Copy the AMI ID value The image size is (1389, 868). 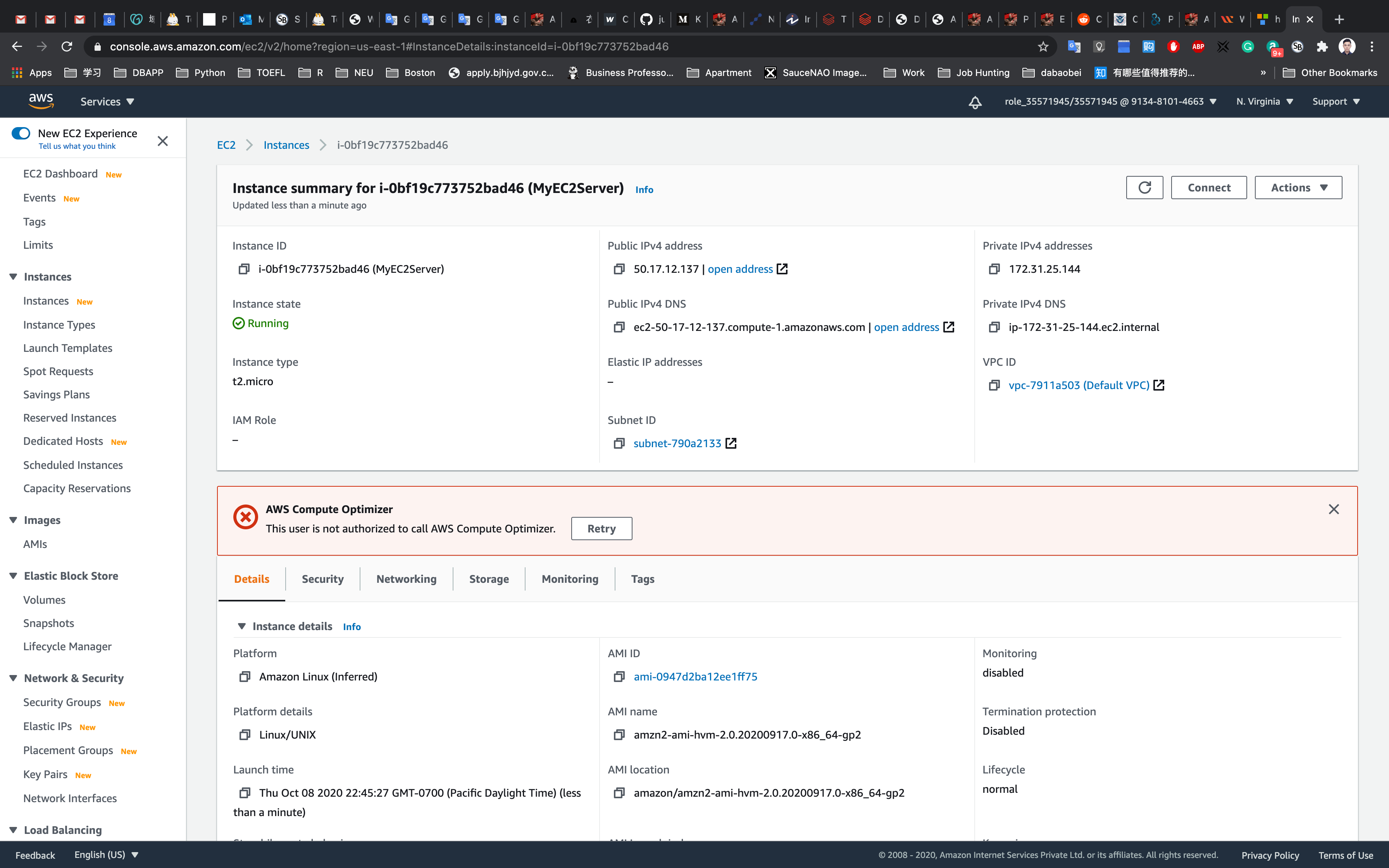click(x=619, y=677)
